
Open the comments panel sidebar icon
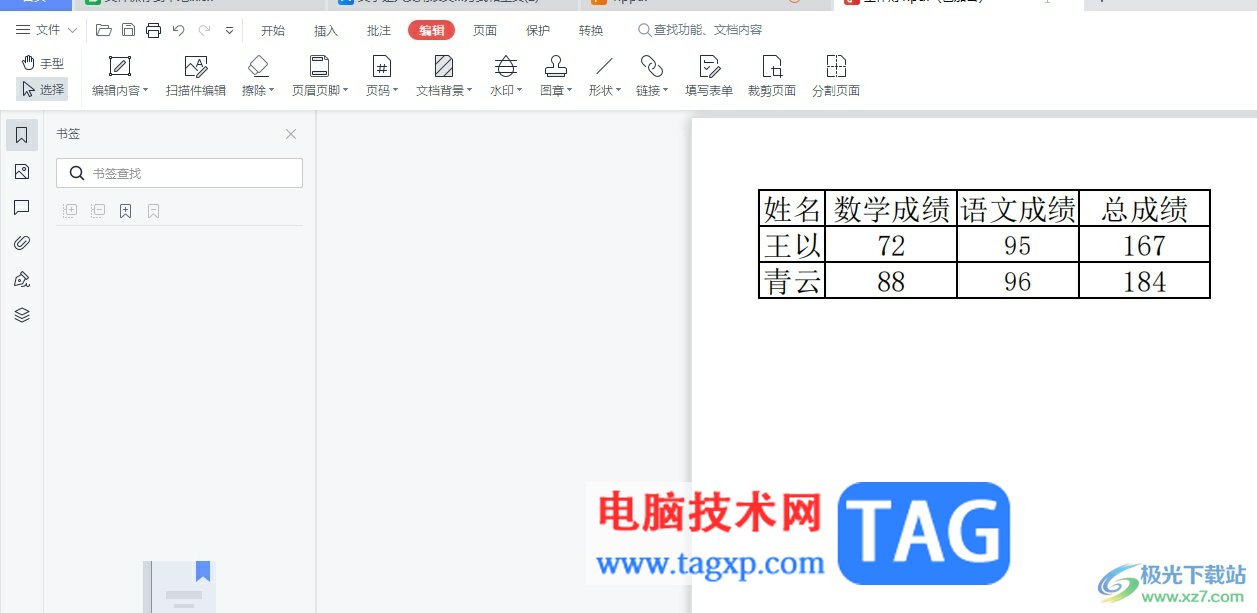coord(22,208)
